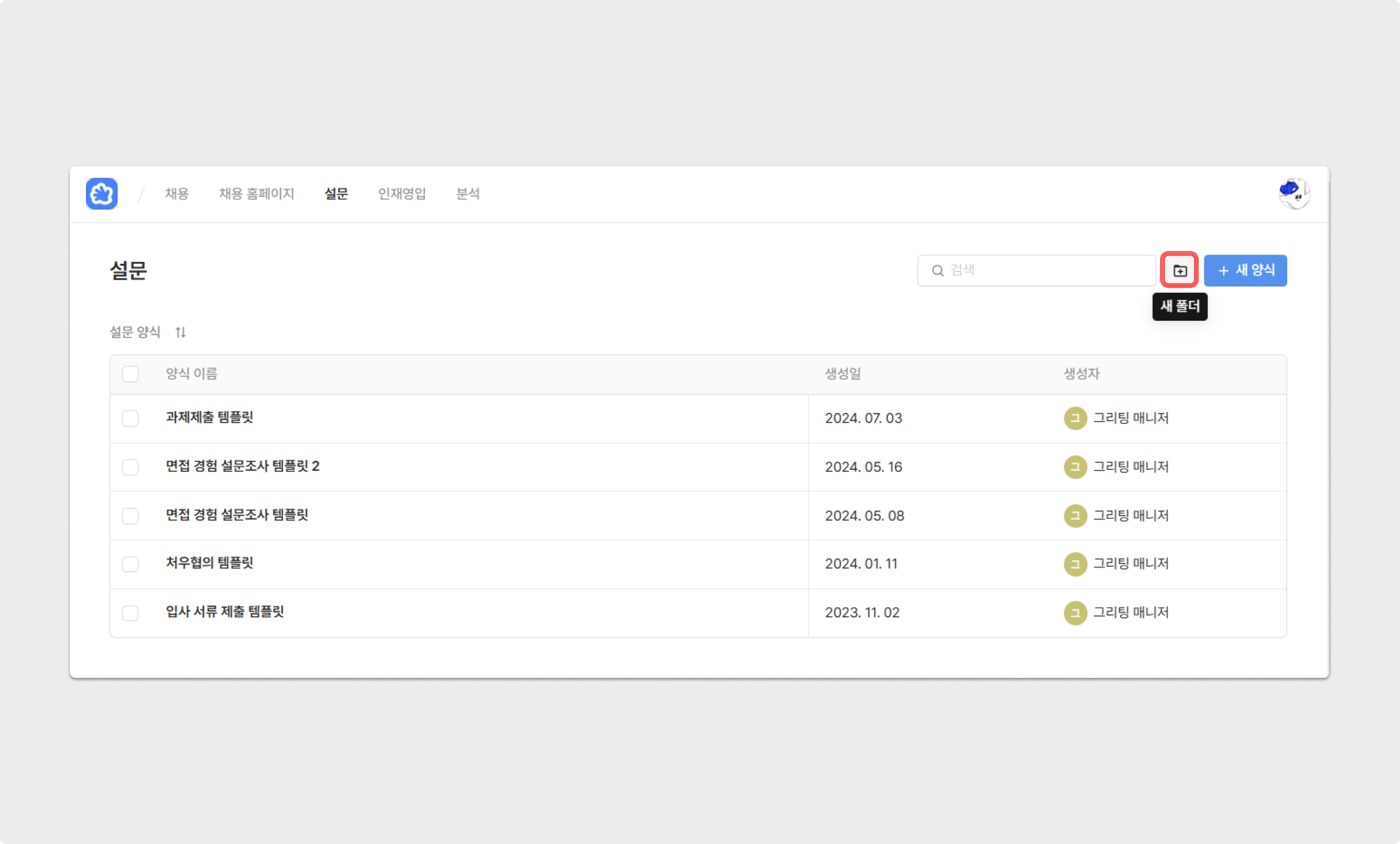
Task: Open the user profile avatar
Action: (1294, 194)
